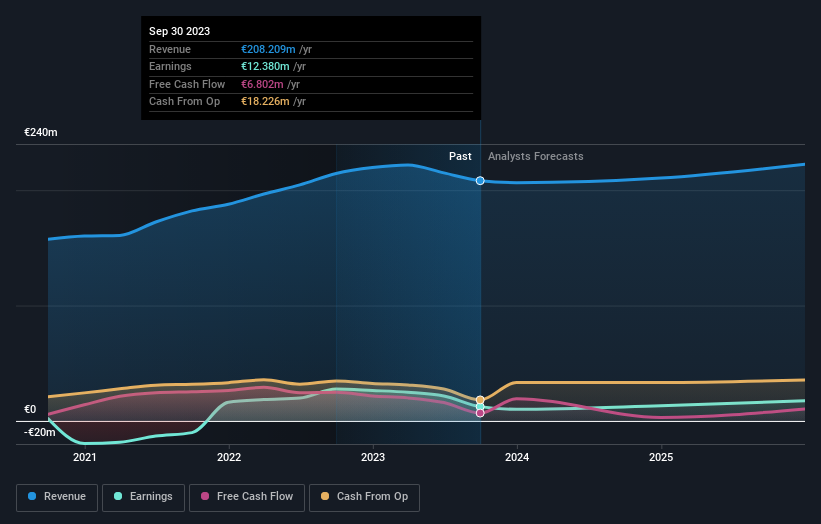Viewport: 821px width, 524px height.
Task: Click the €208.209m revenue value
Action: [x=268, y=49]
